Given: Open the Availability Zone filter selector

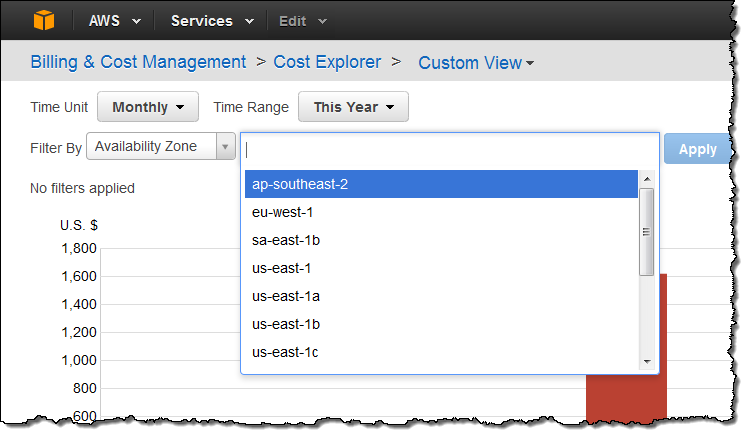Looking at the screenshot, I should (x=161, y=147).
